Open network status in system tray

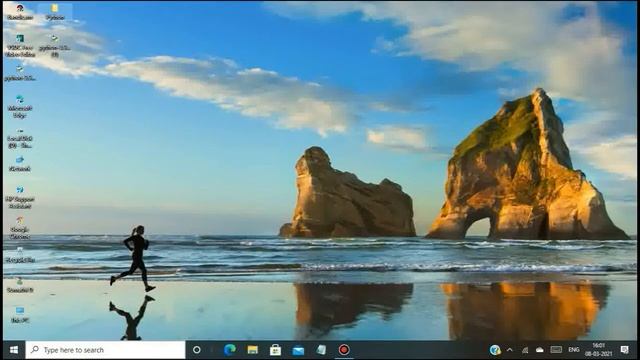[524, 350]
